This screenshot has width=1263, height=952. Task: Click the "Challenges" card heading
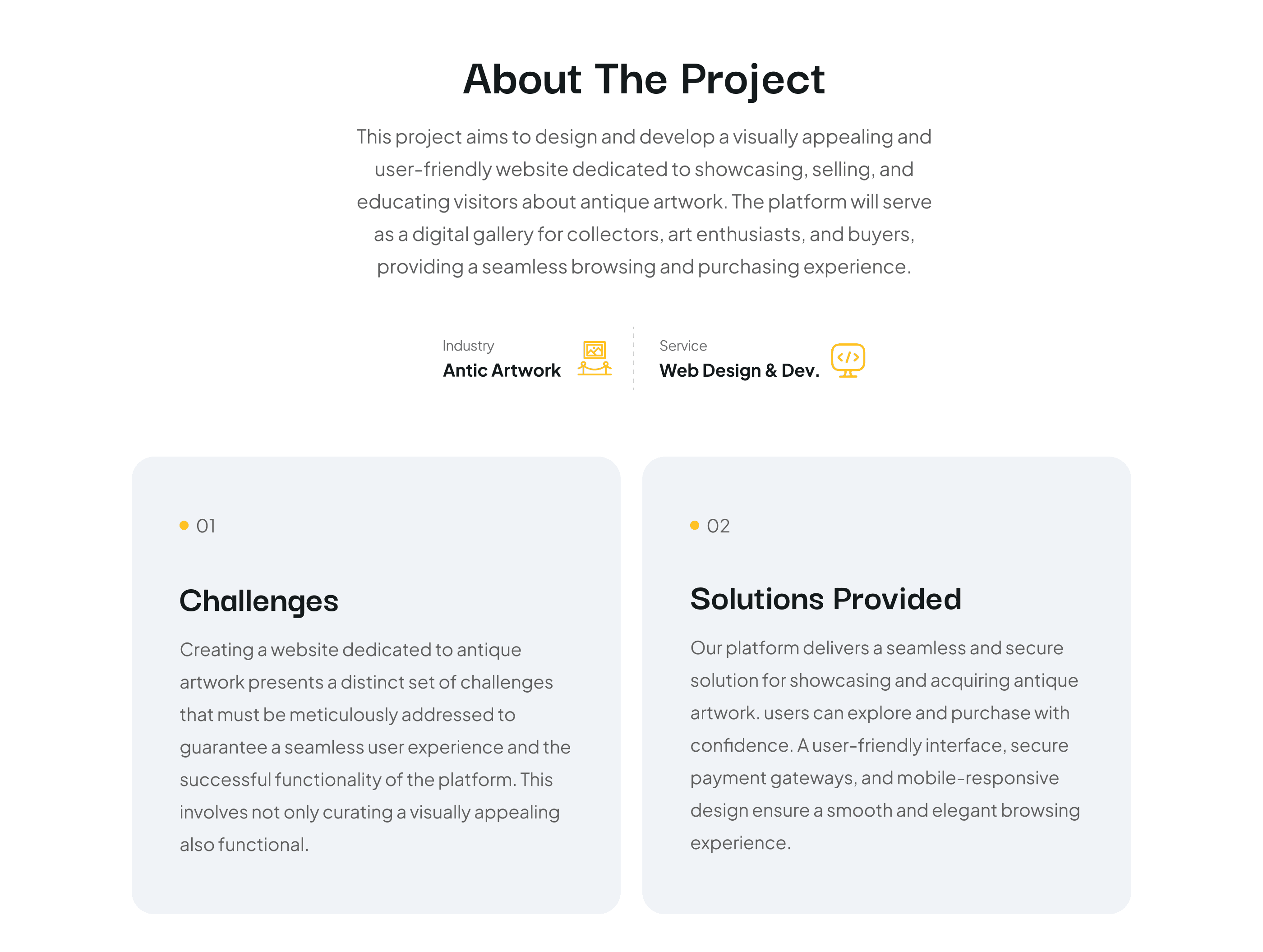[x=258, y=601]
